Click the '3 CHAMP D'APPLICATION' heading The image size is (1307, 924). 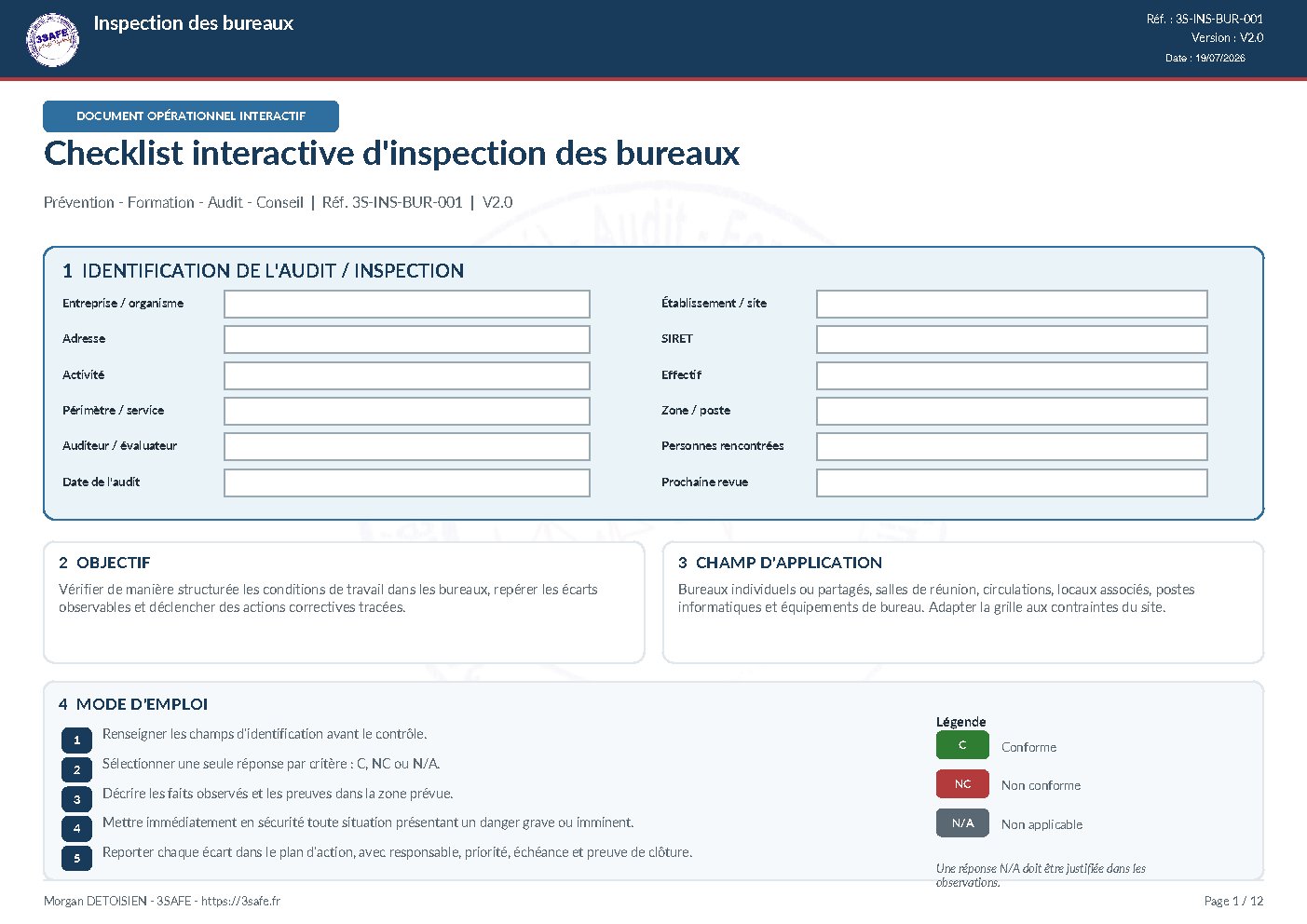click(x=780, y=563)
